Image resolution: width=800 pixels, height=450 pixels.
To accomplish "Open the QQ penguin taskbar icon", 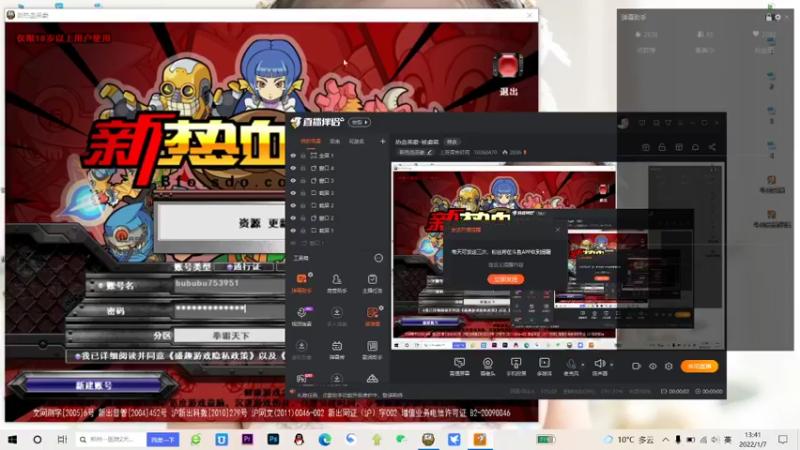I will (x=299, y=439).
